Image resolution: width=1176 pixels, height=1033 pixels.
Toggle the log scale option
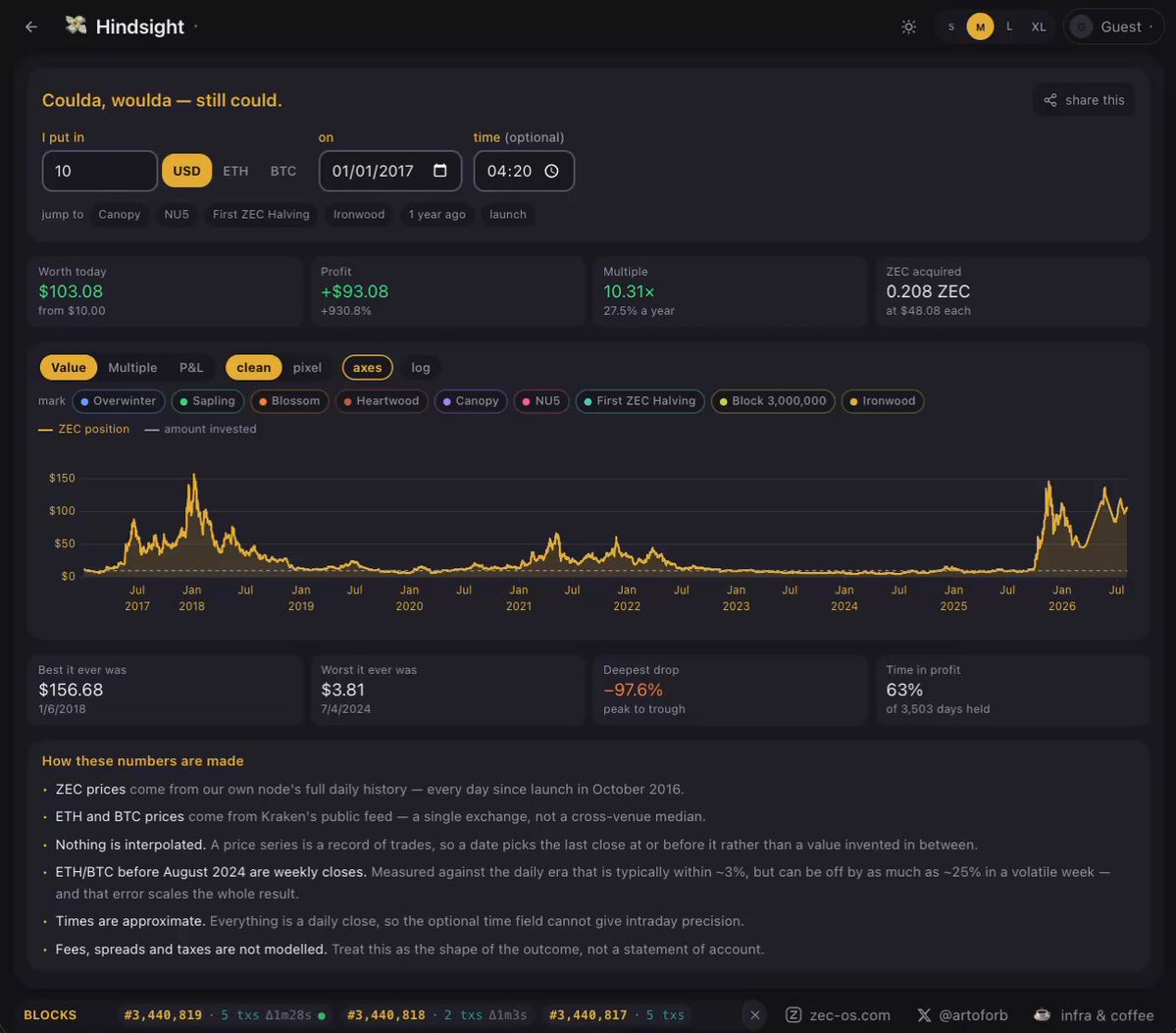pos(421,368)
